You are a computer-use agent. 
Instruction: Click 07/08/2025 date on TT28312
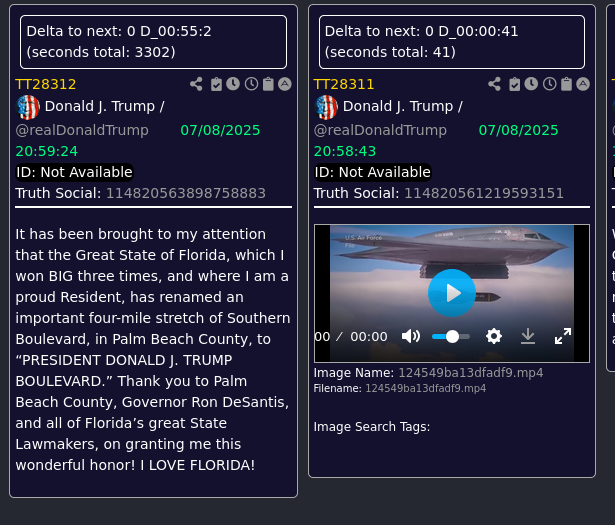(x=220, y=130)
